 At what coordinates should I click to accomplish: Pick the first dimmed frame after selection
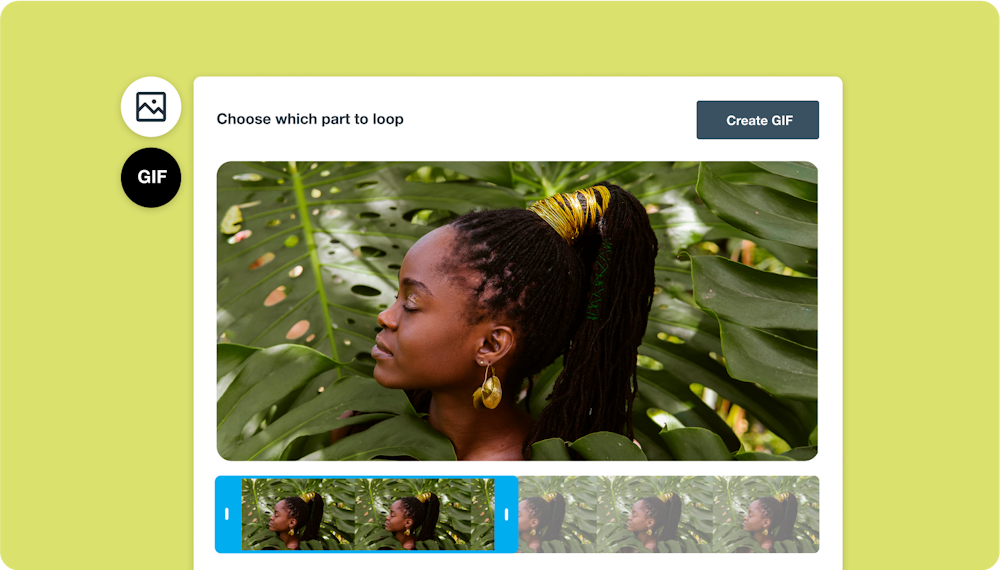click(x=557, y=514)
